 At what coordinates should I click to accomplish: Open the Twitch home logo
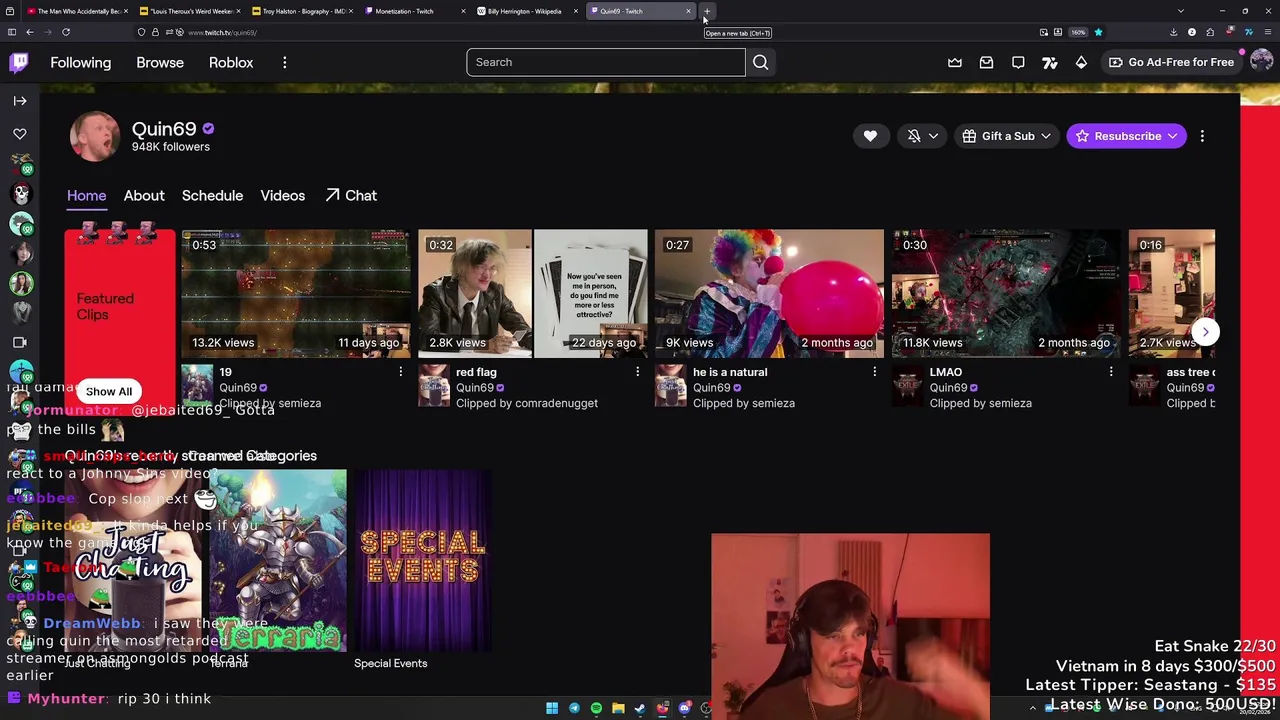tap(19, 62)
